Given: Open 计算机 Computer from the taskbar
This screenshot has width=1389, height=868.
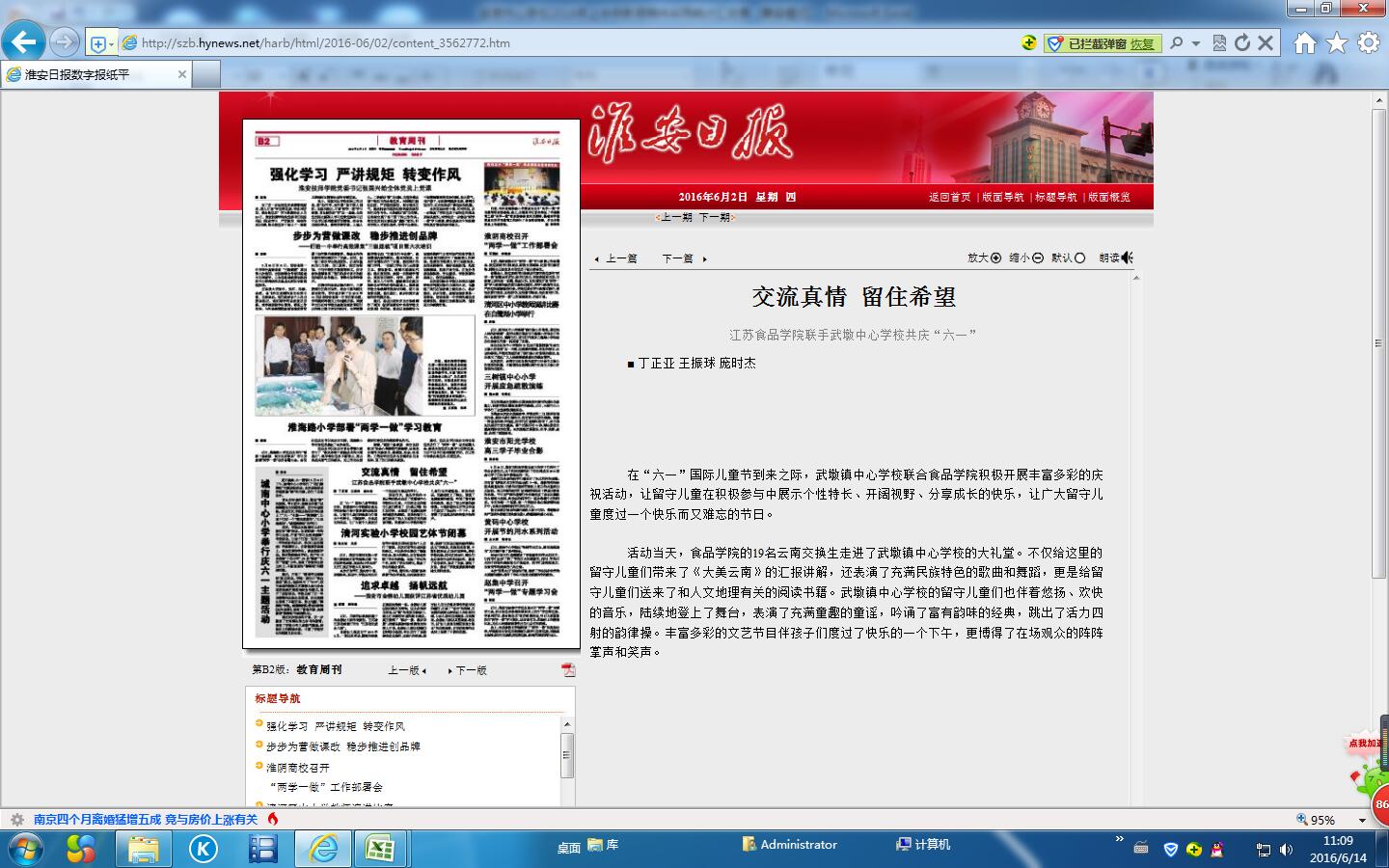Looking at the screenshot, I should pyautogui.click(x=923, y=845).
